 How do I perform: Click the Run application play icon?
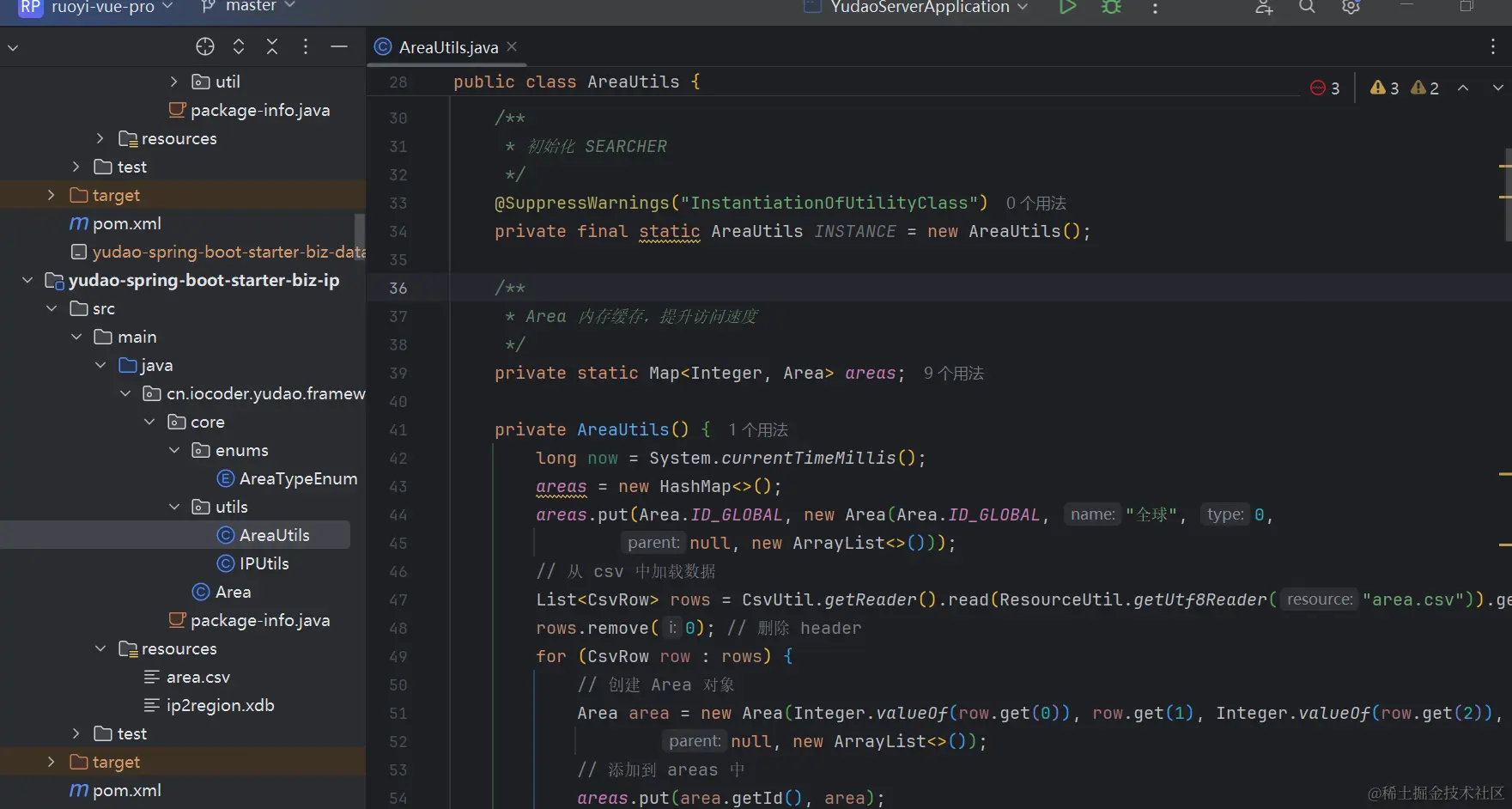(1067, 7)
